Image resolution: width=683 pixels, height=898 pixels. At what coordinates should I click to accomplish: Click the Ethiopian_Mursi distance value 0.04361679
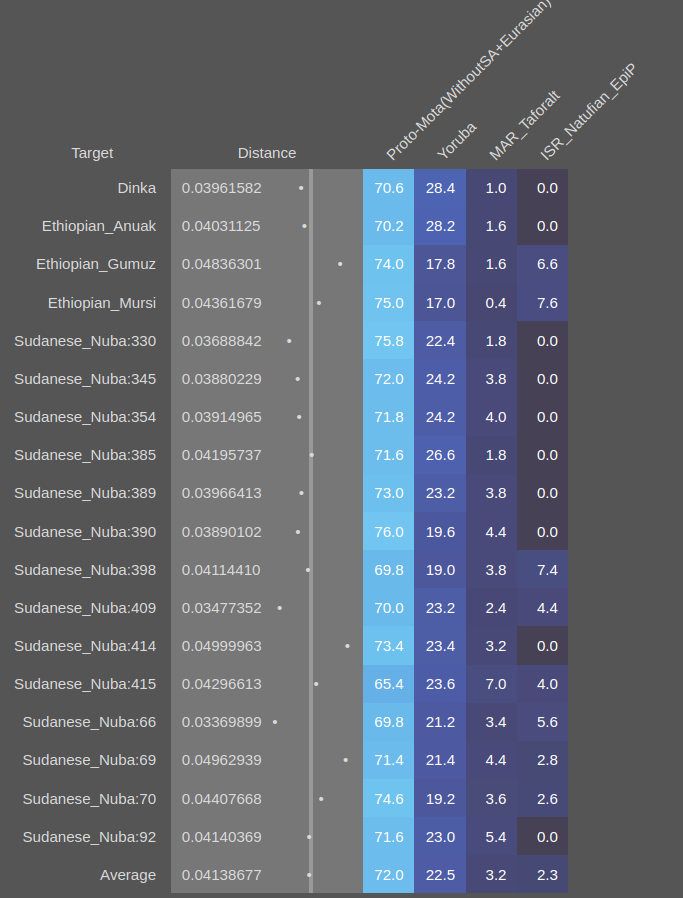222,302
